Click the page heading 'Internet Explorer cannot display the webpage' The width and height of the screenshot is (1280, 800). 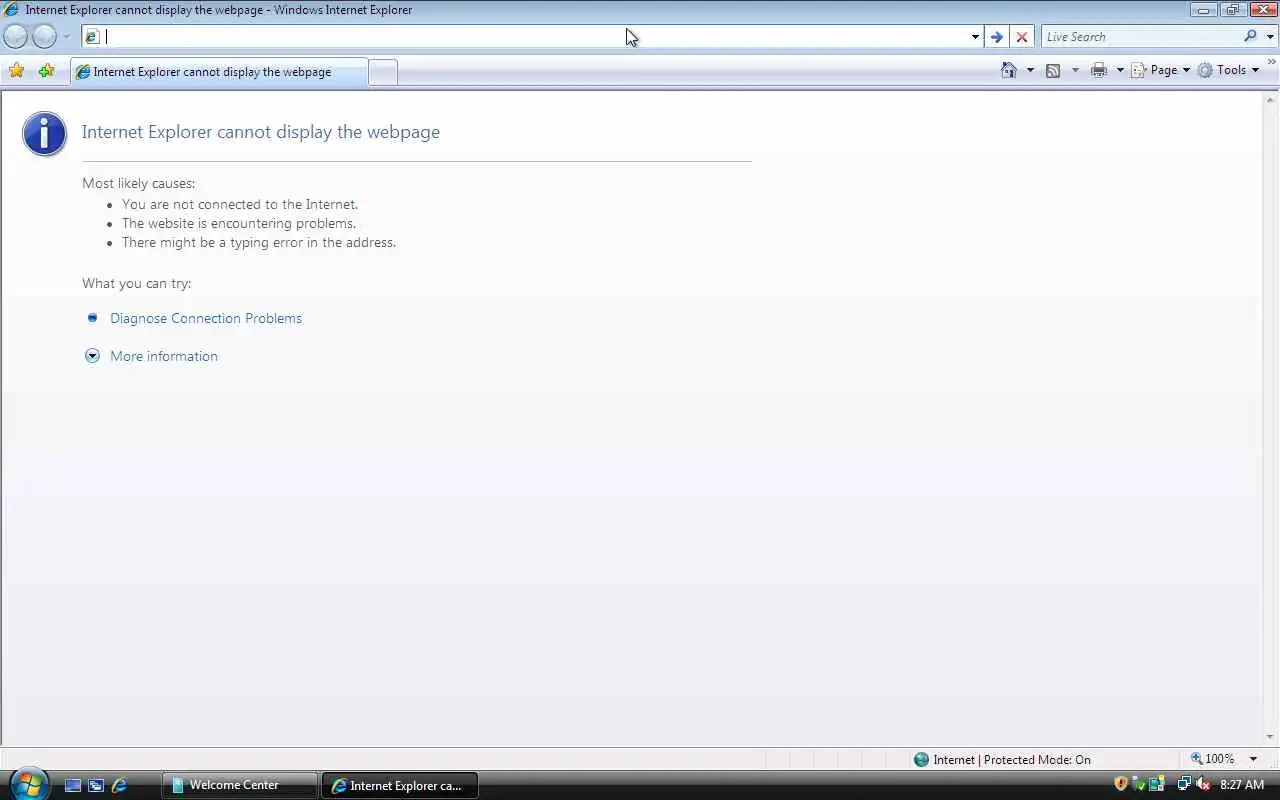pos(261,132)
